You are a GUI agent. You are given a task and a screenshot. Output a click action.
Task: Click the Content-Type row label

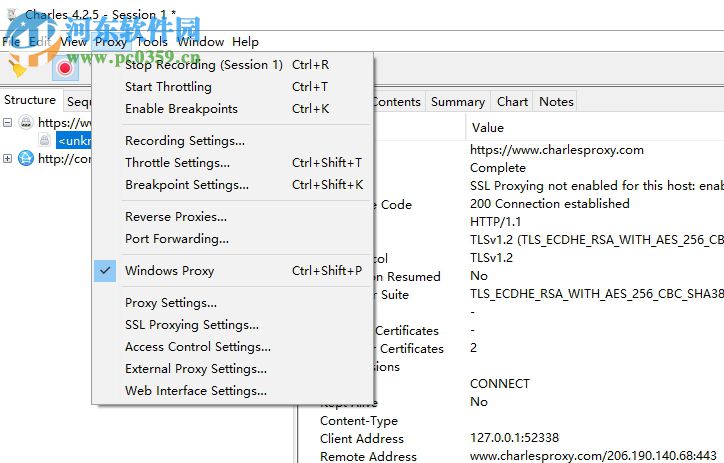(359, 421)
